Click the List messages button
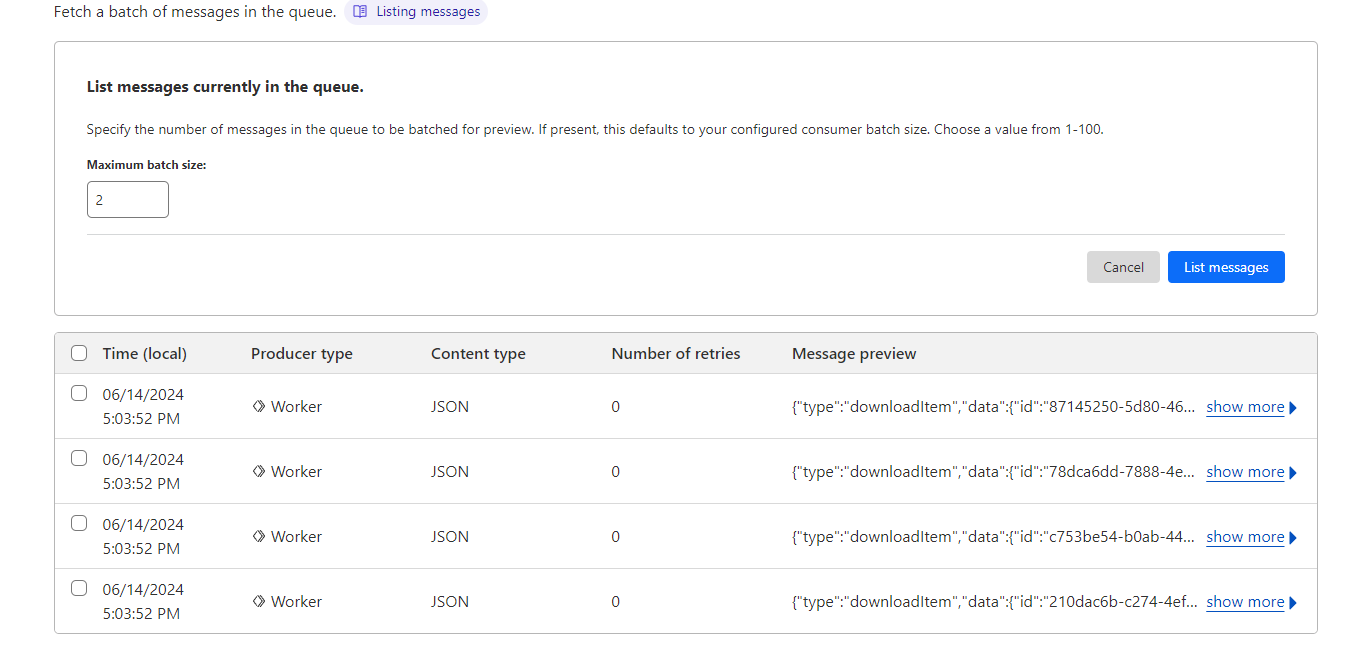 tap(1226, 267)
